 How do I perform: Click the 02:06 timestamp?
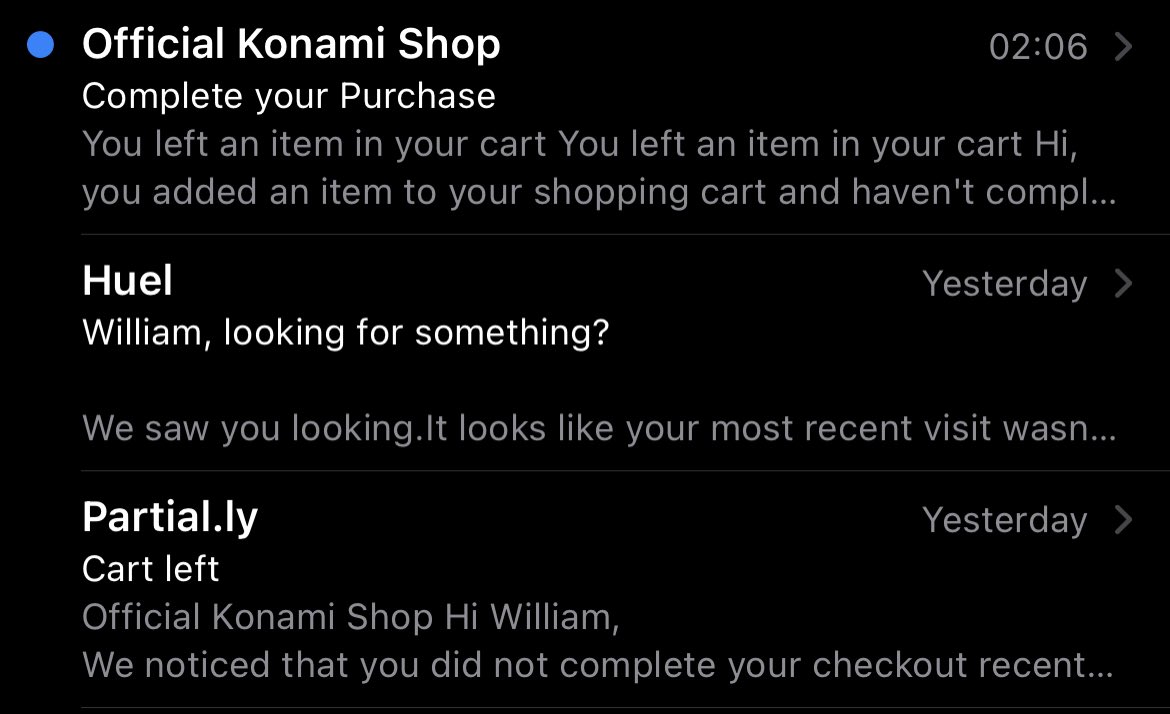tap(1037, 47)
